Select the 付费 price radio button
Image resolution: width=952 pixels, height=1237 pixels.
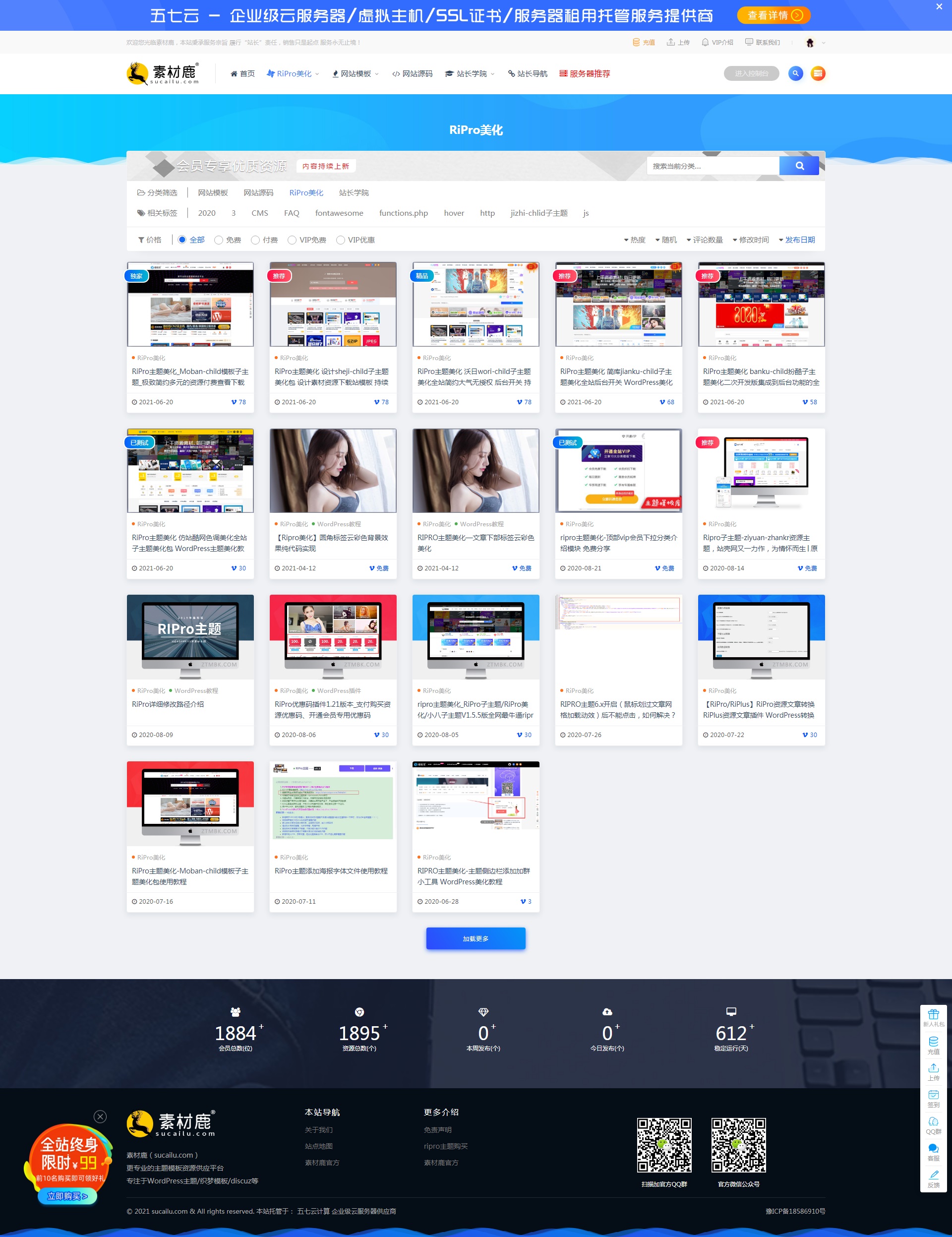tap(255, 240)
